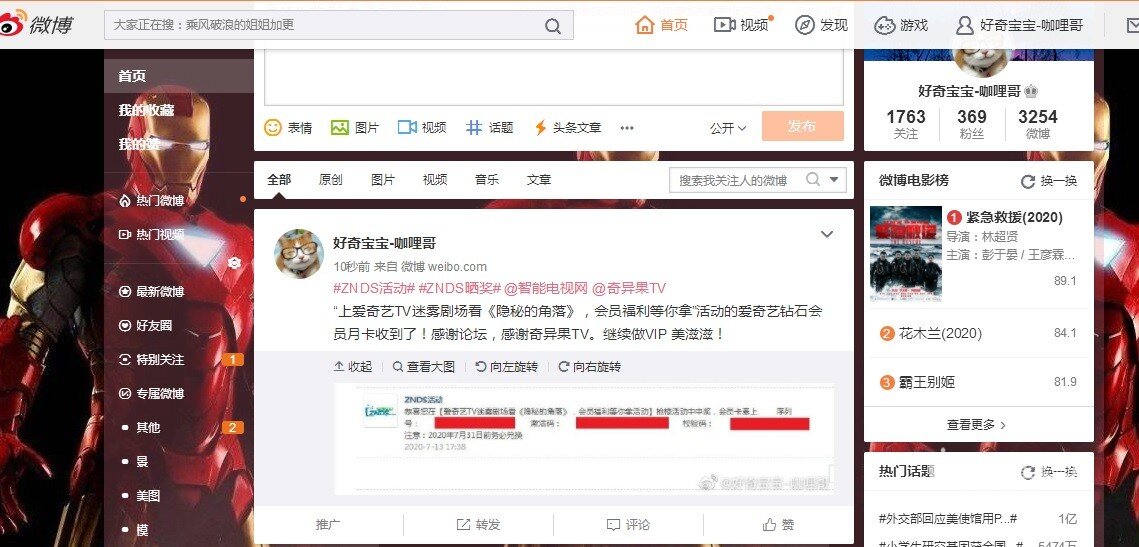Open 专属微博 in sidebar
Screen dimensions: 1139x547
(153, 394)
